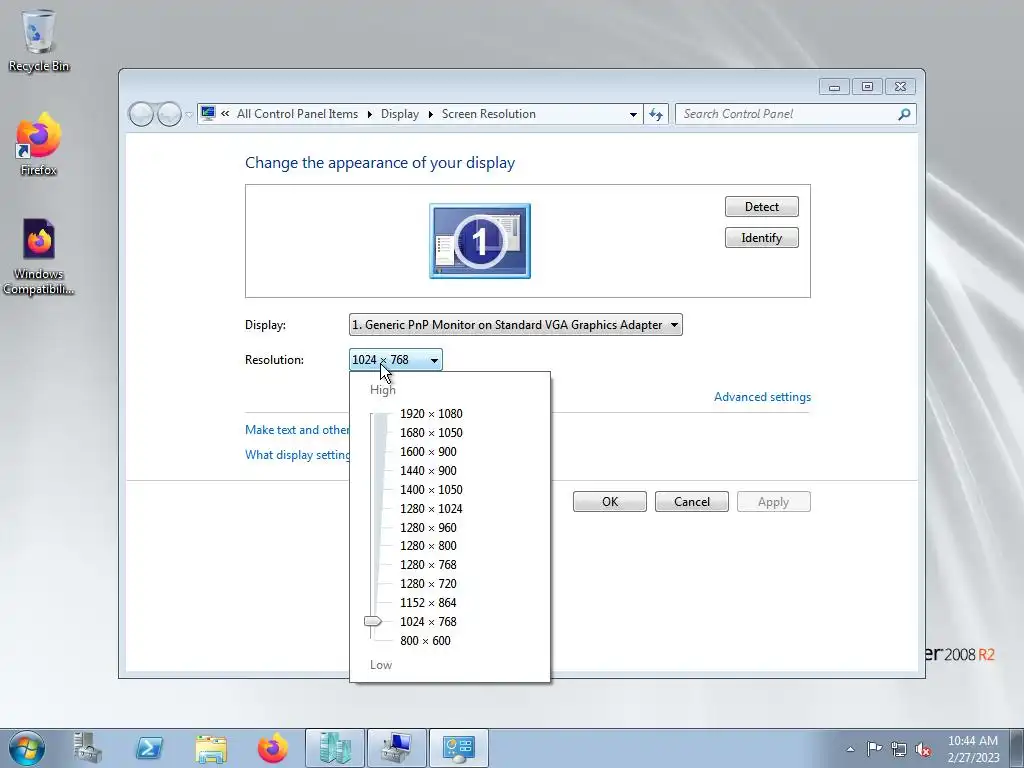
Task: Choose 800 × 600 resolution
Action: (x=425, y=640)
